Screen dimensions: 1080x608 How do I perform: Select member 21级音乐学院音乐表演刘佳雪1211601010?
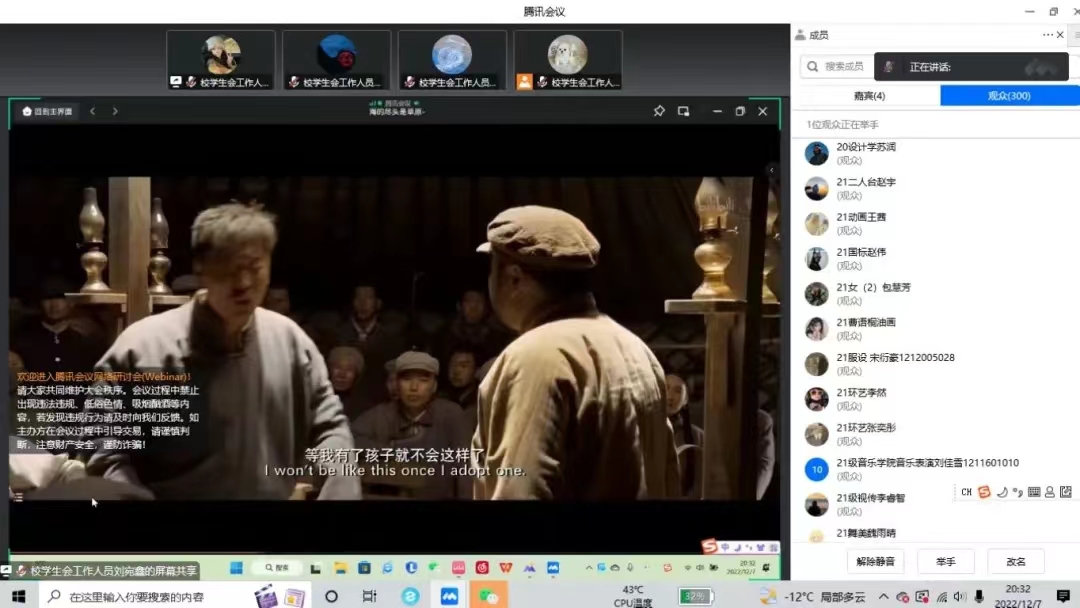935,470
